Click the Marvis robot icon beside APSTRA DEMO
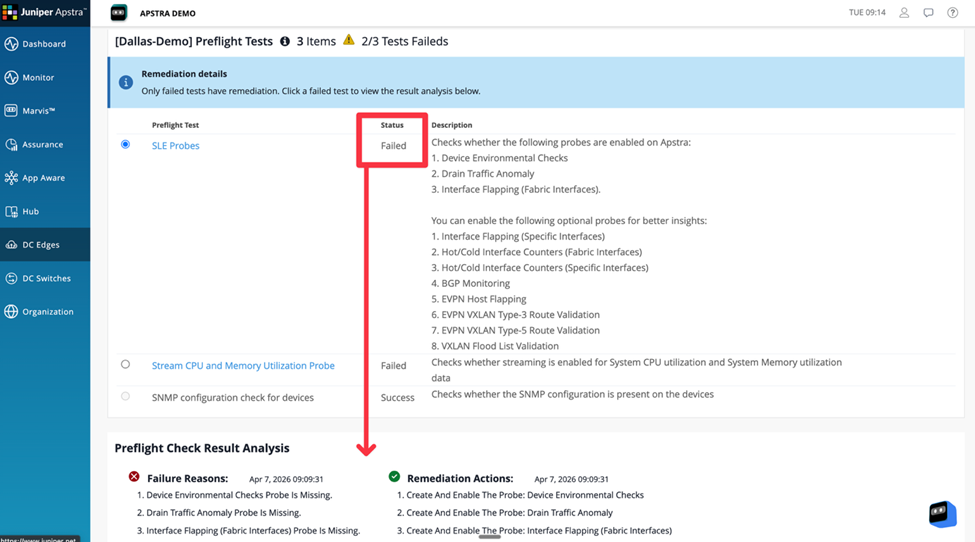Image resolution: width=975 pixels, height=542 pixels. point(119,12)
